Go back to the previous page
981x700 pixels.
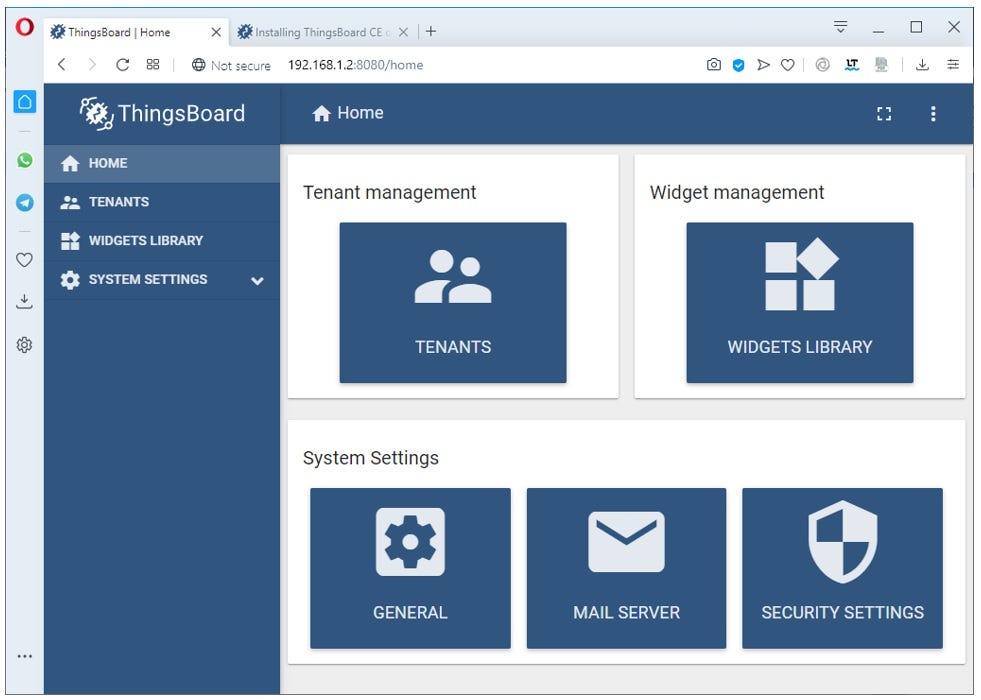click(x=62, y=64)
